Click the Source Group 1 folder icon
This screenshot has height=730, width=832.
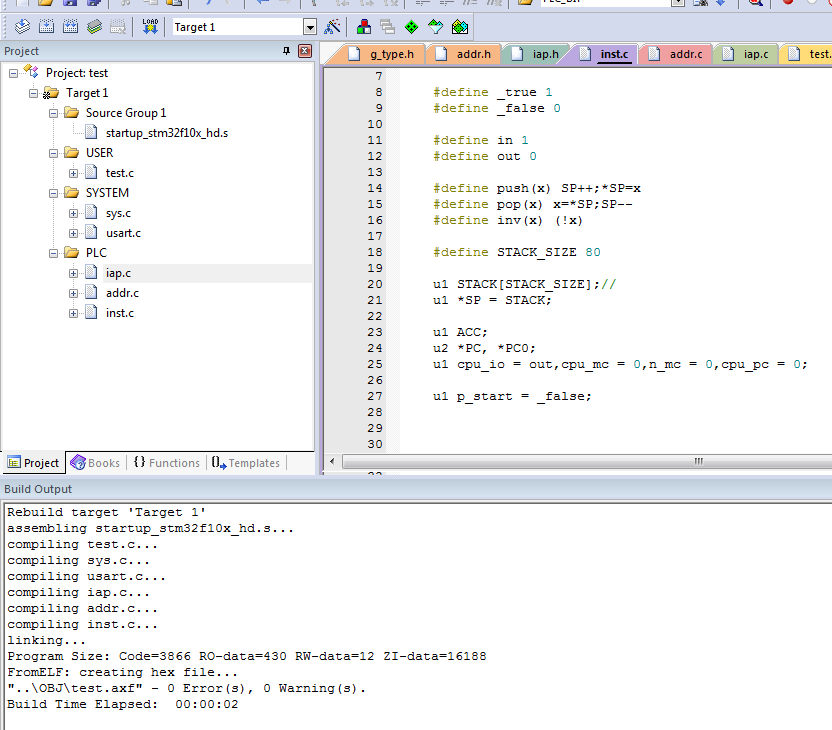point(72,112)
